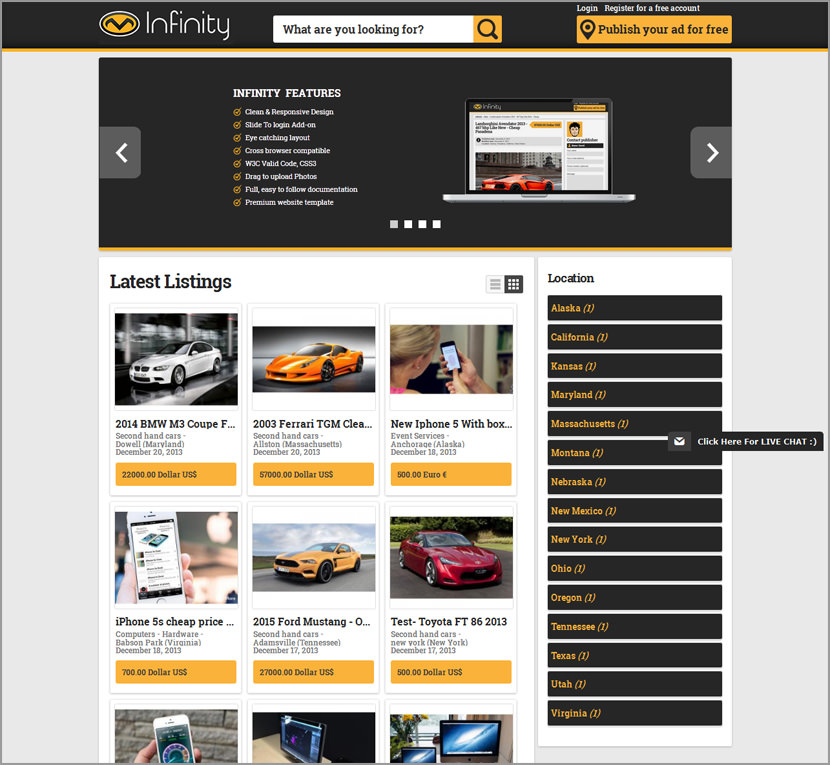830x765 pixels.
Task: Jump to the fourth slider dot
Action: click(436, 224)
